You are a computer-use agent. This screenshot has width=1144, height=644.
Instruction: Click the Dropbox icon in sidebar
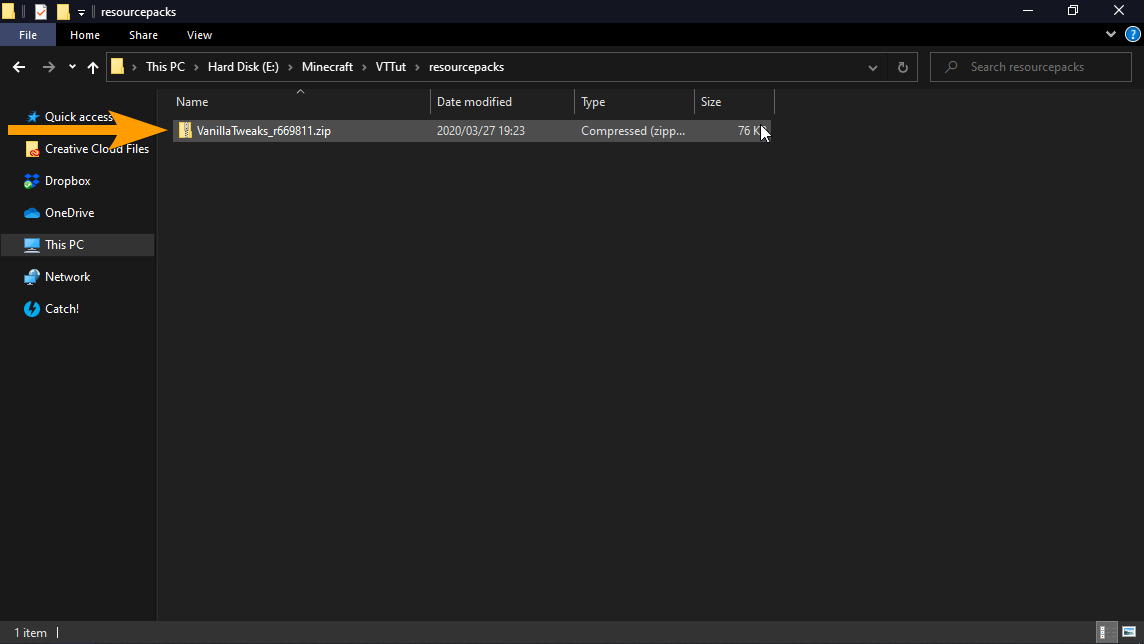tap(31, 181)
